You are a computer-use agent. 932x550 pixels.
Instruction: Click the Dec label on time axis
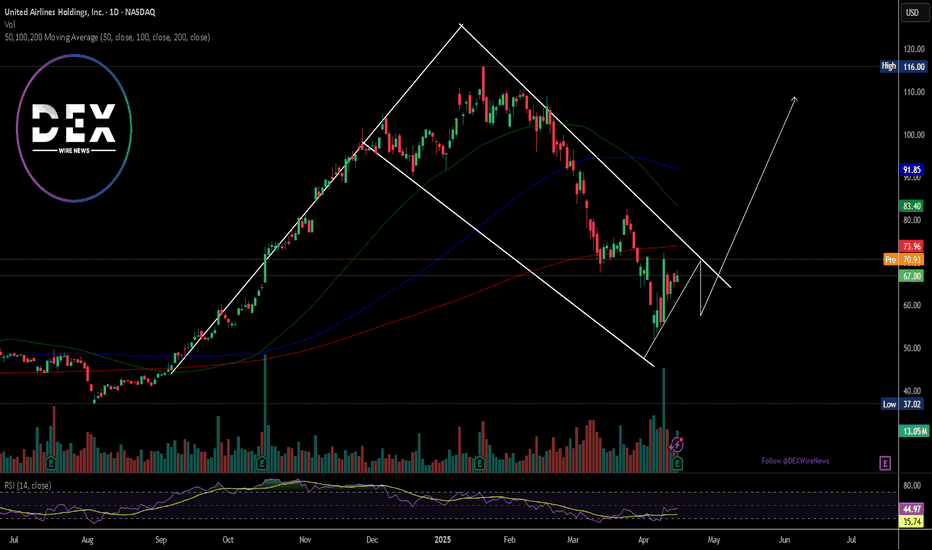(372, 540)
